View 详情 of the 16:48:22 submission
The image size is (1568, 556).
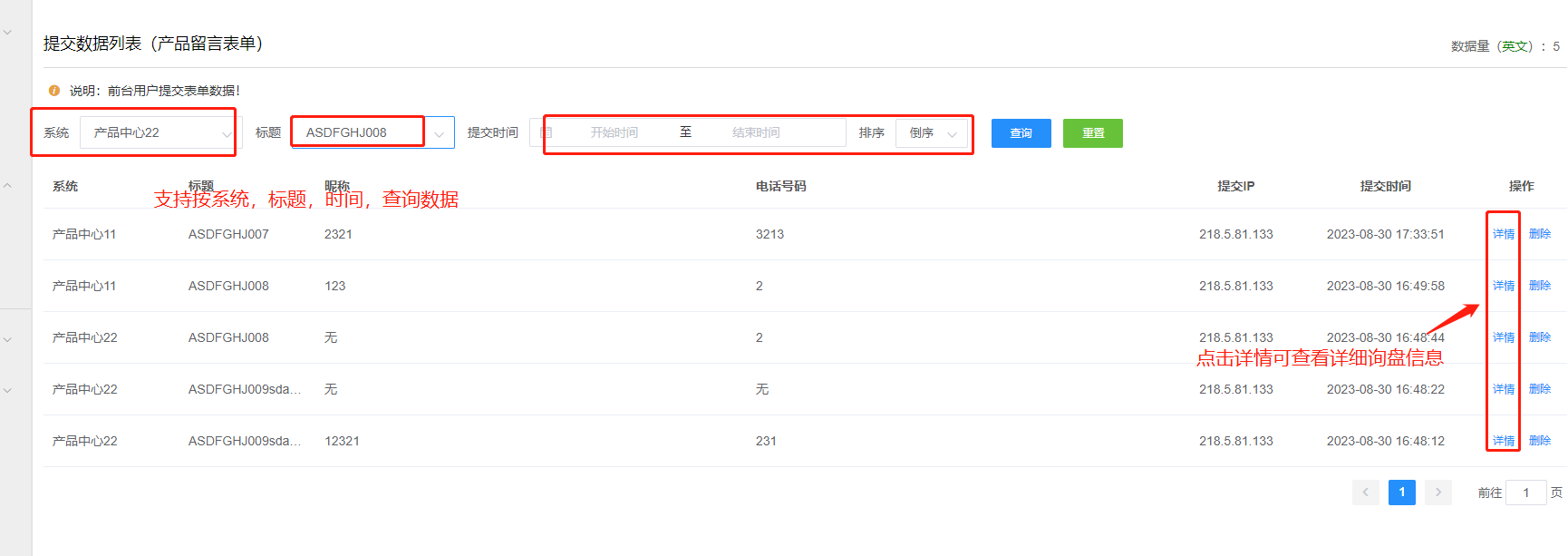point(1503,389)
